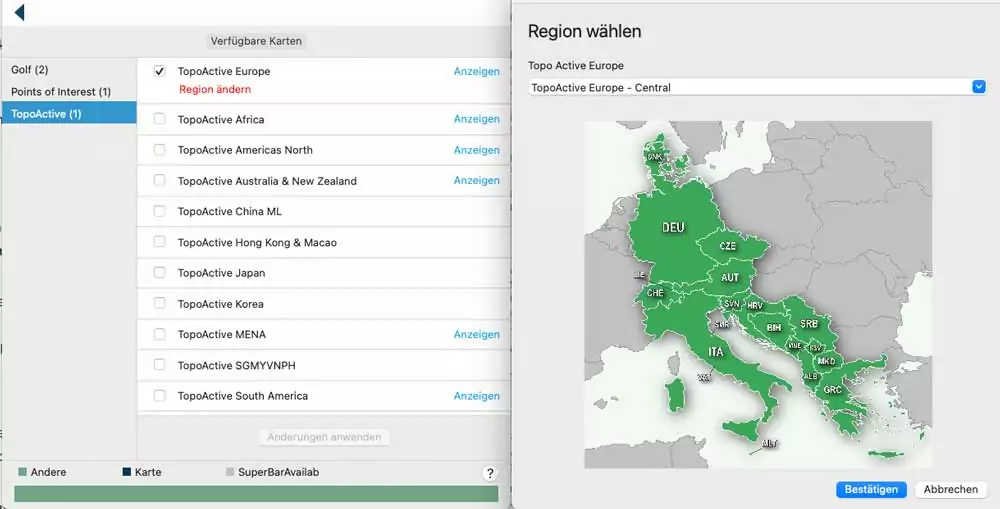
Task: Click the green Andere legend swatch
Action: tap(22, 473)
